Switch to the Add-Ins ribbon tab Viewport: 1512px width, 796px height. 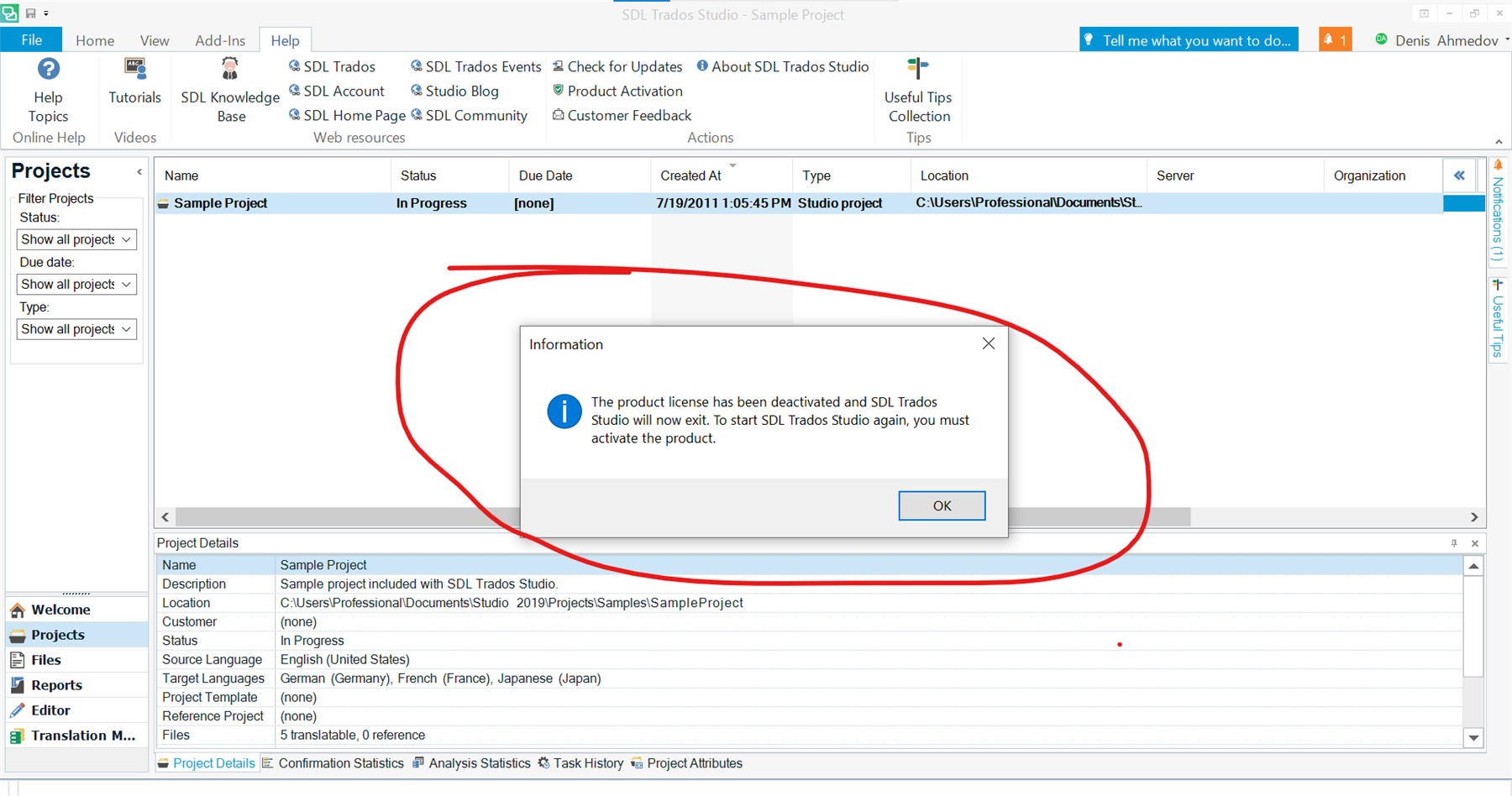click(x=220, y=40)
